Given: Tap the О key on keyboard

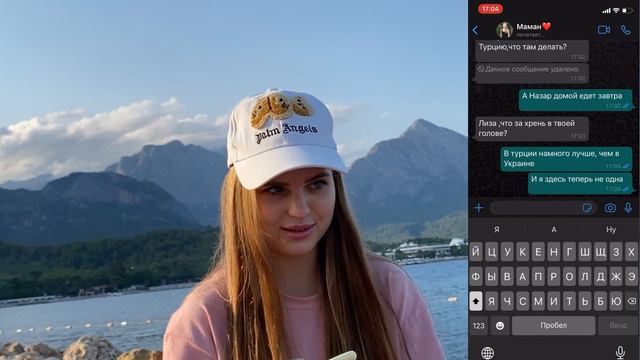Looking at the screenshot, I should tap(569, 277).
